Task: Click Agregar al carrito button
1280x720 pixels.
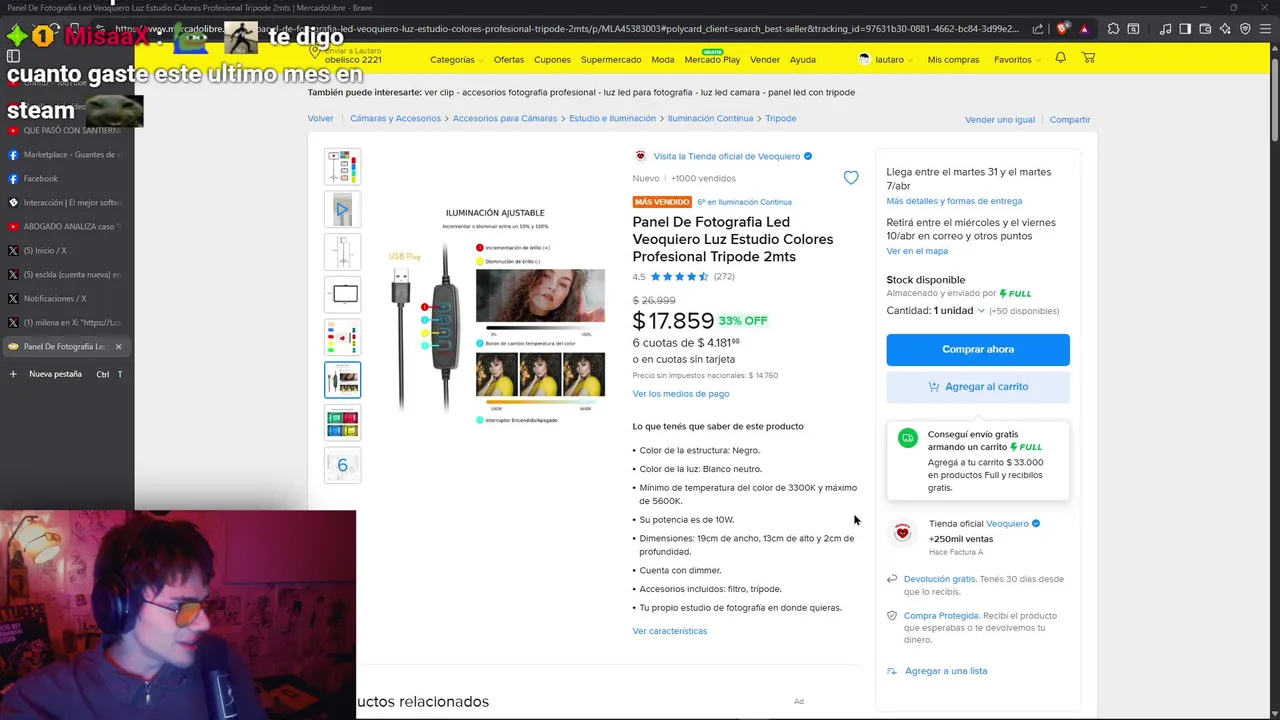Action: coord(978,387)
